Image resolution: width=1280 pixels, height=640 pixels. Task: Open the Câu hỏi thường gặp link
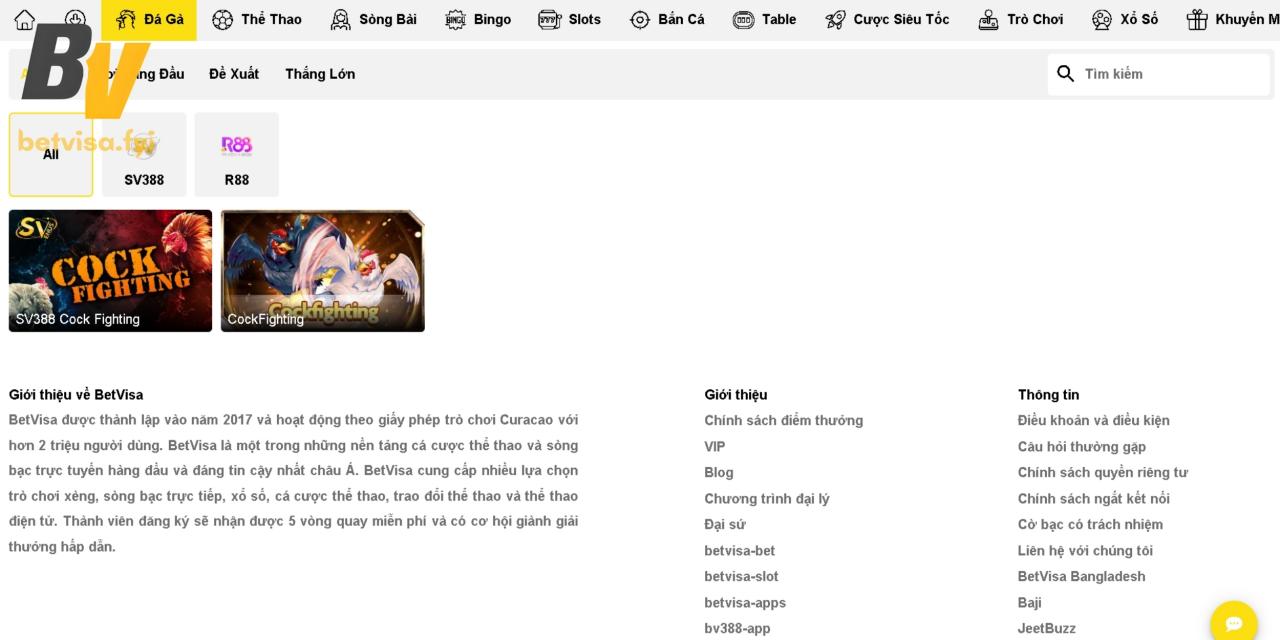[1081, 447]
